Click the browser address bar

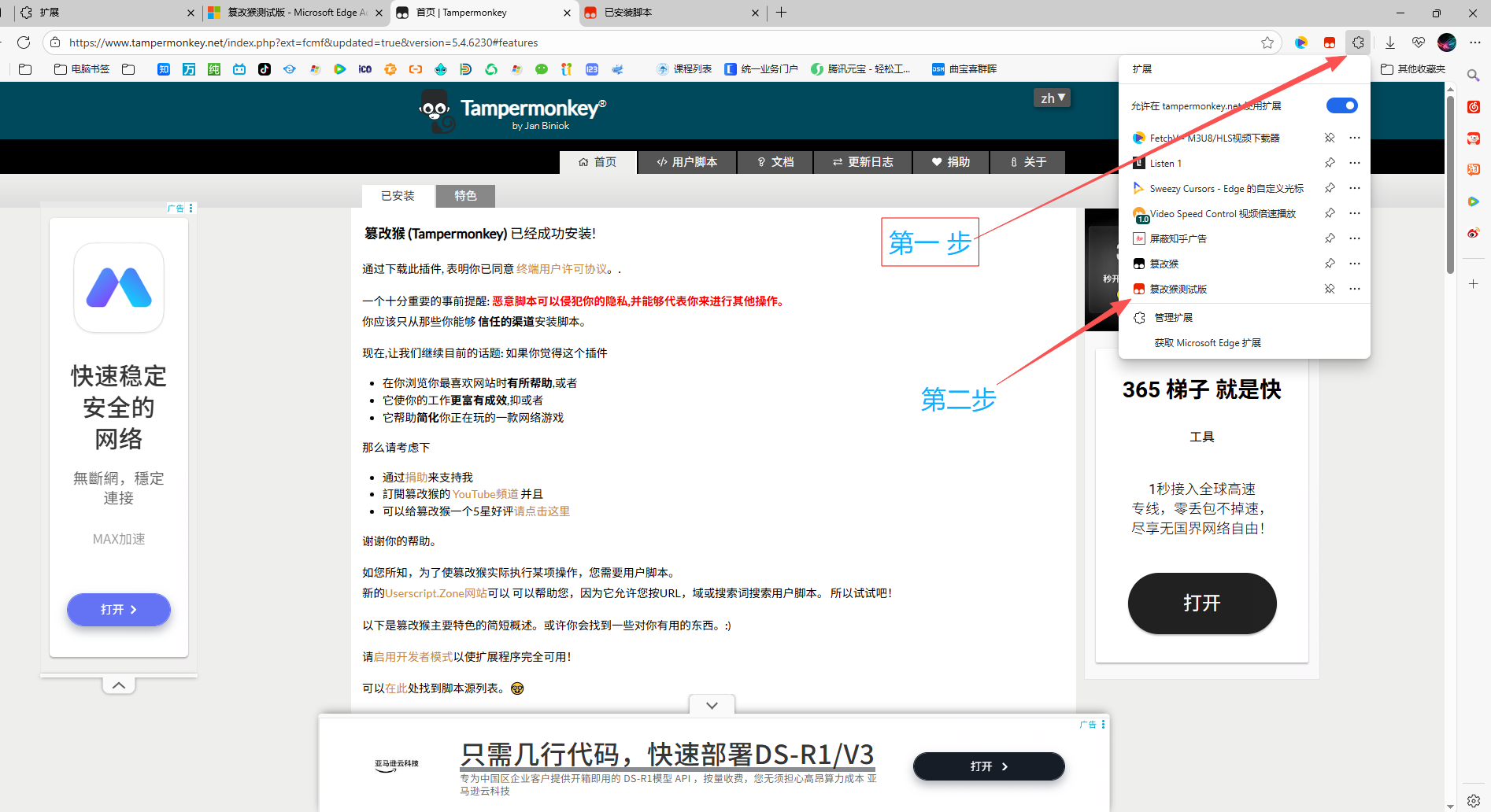coord(551,42)
